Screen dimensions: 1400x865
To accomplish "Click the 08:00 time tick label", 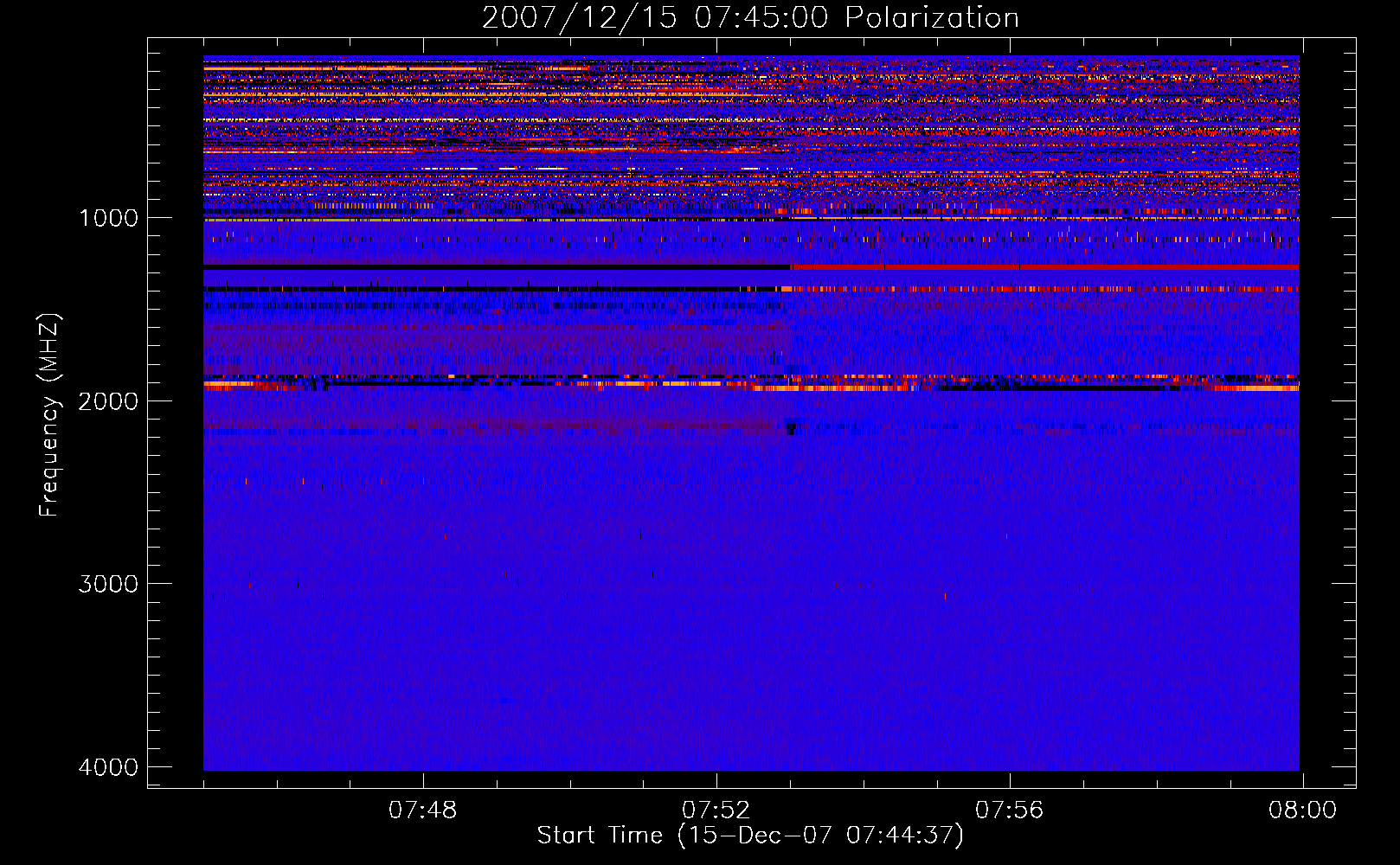I will [1303, 811].
